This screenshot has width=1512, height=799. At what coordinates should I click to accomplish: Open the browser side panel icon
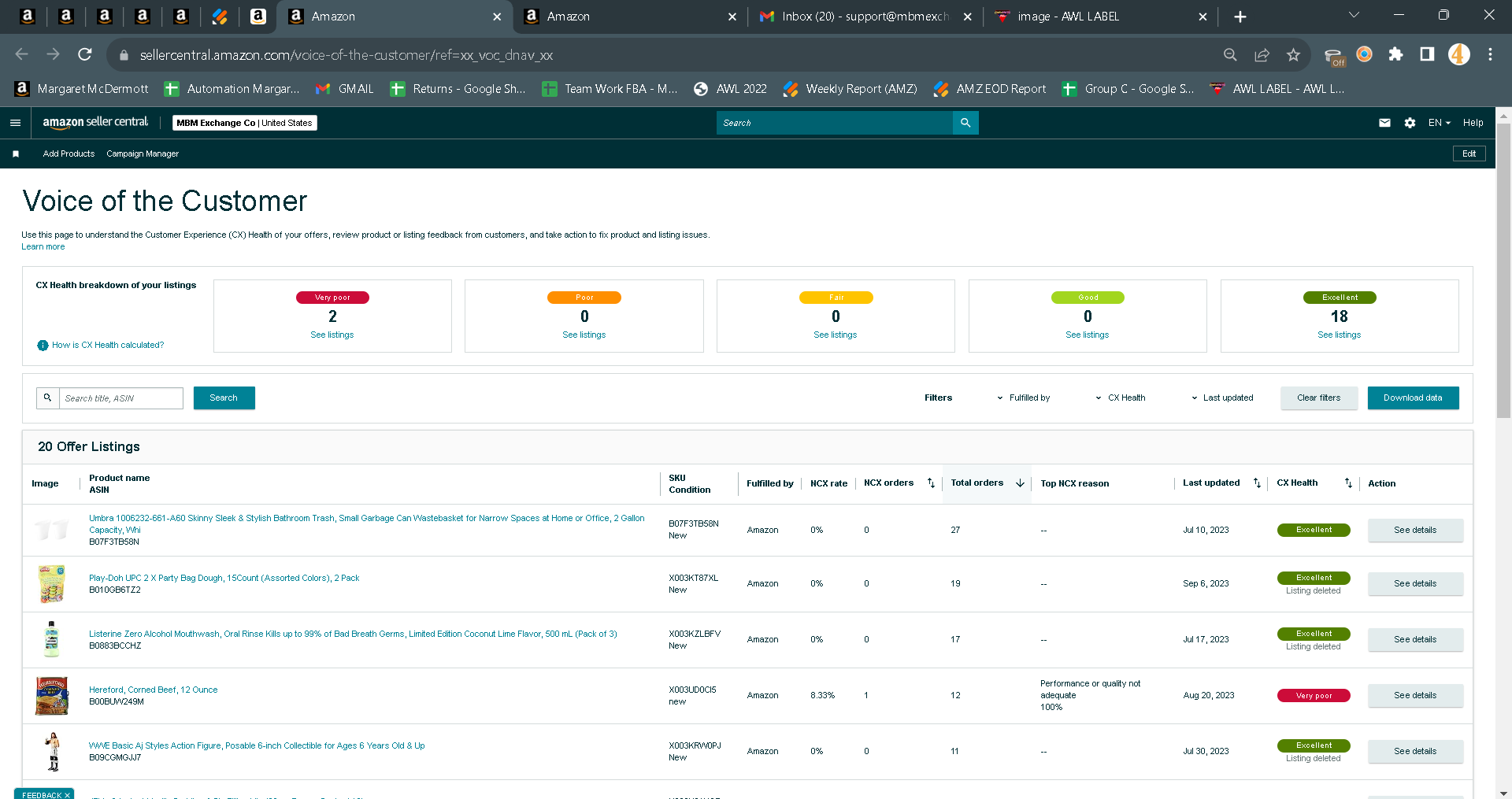pyautogui.click(x=1427, y=54)
